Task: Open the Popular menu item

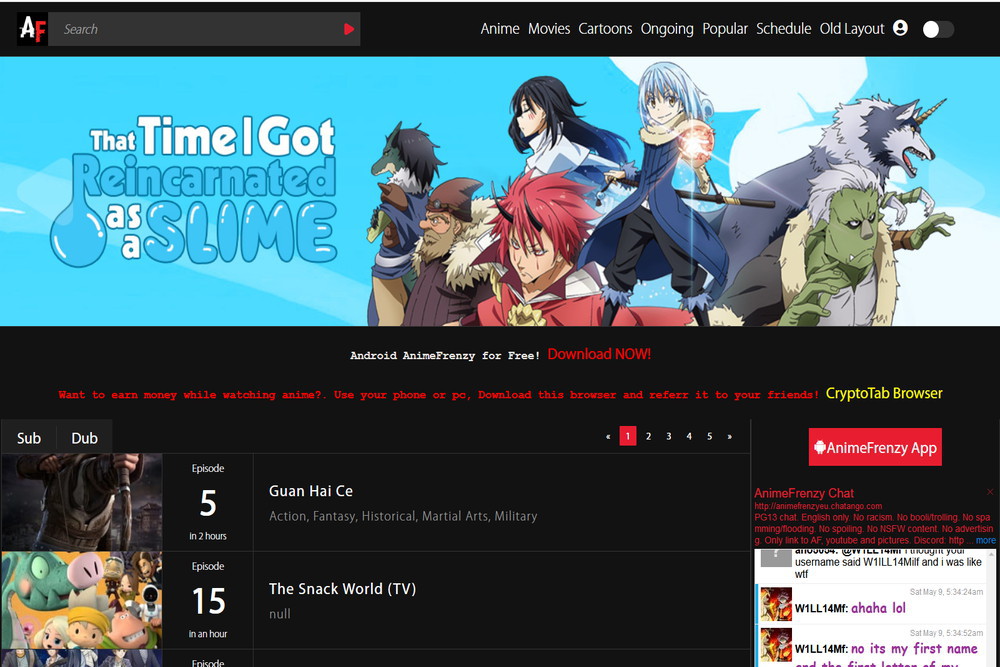Action: tap(725, 29)
